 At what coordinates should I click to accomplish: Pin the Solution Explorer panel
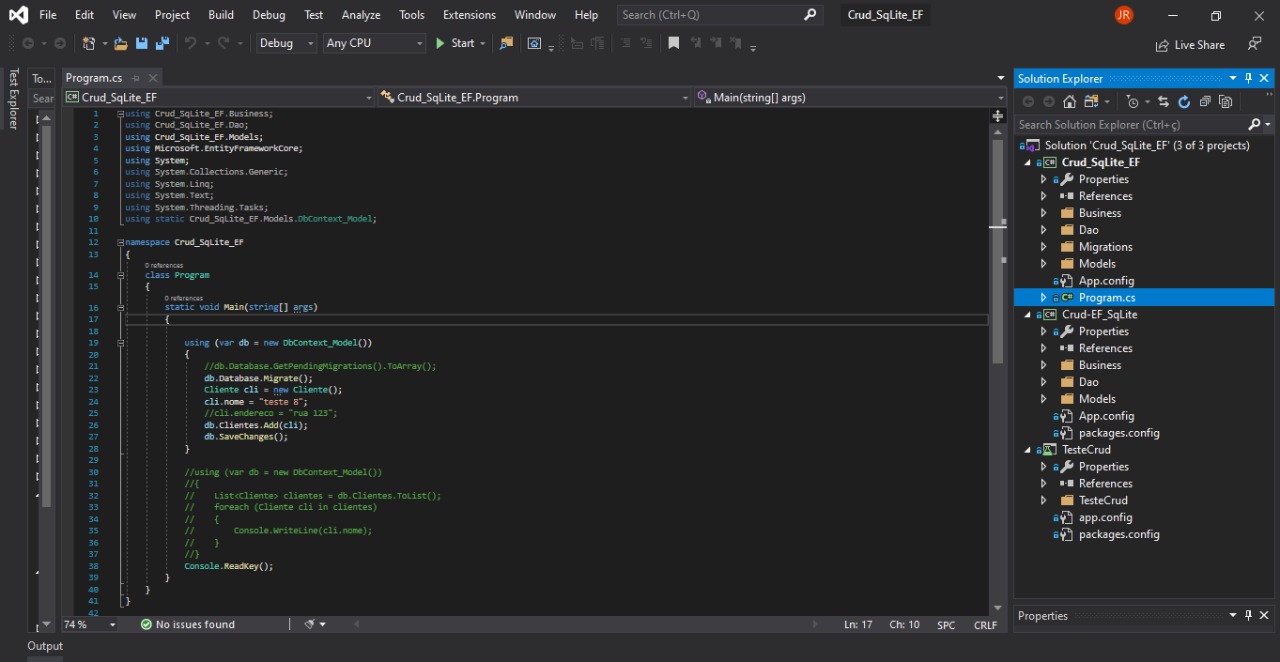[1248, 78]
